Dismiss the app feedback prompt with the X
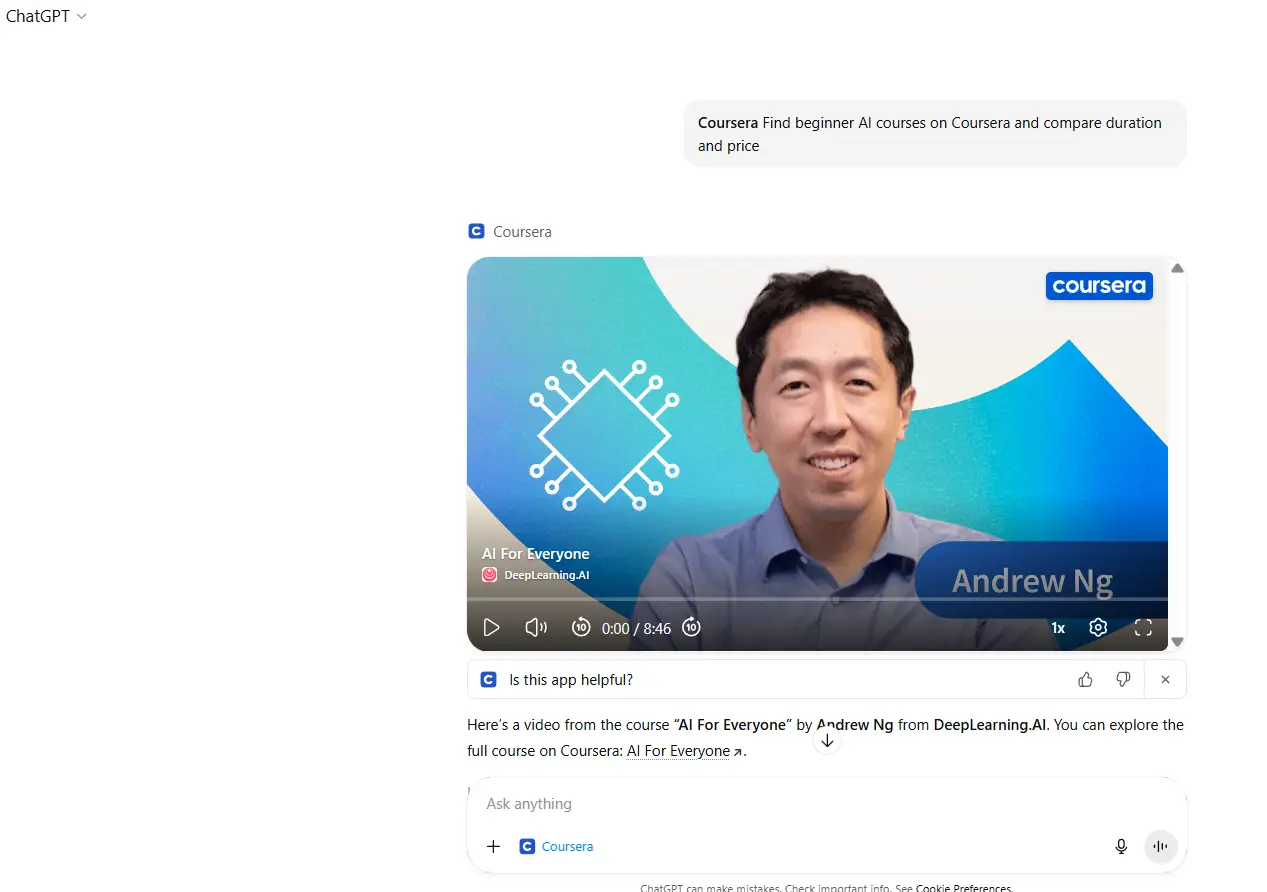 point(1165,679)
